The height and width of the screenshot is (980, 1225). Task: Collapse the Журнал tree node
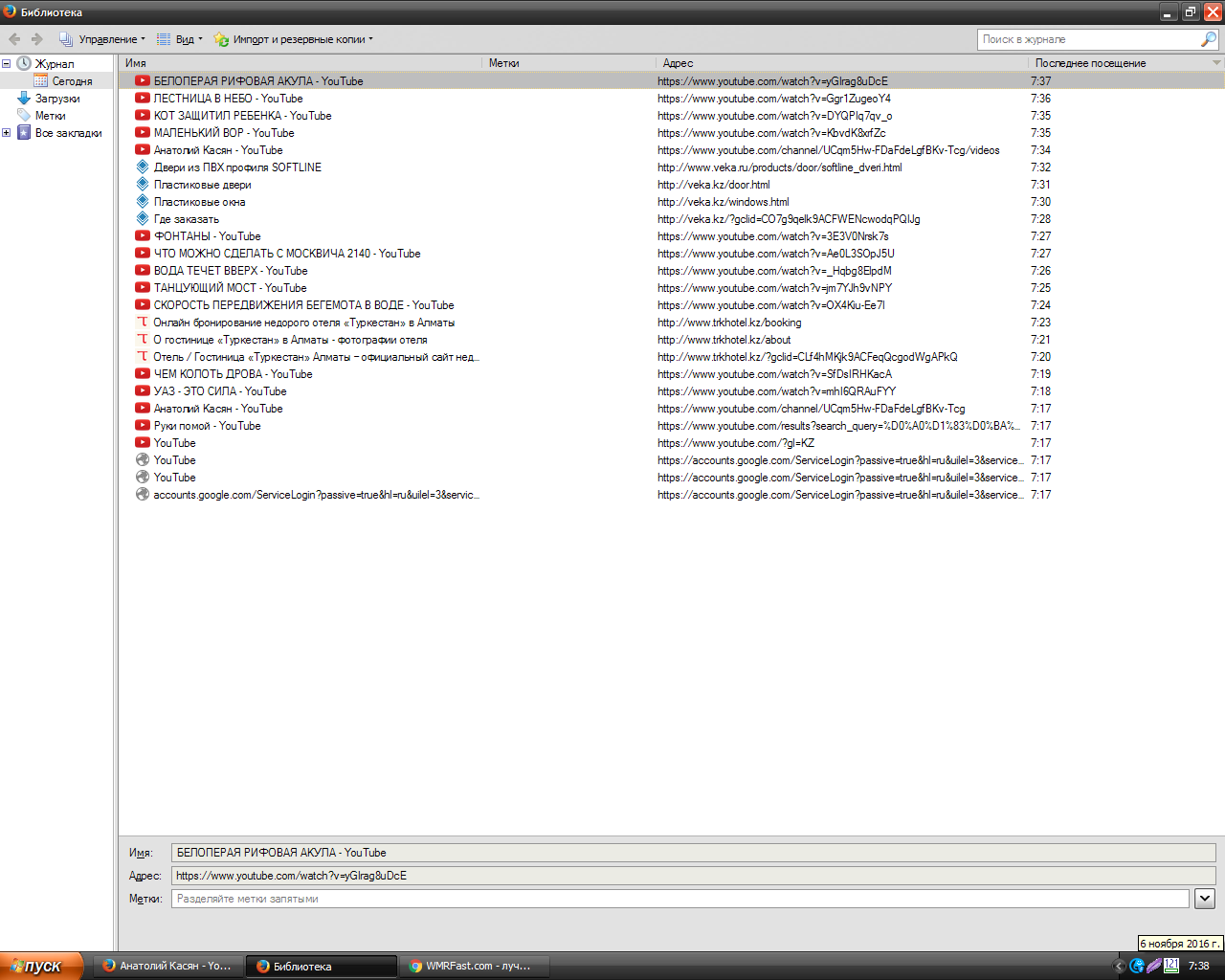pos(6,64)
